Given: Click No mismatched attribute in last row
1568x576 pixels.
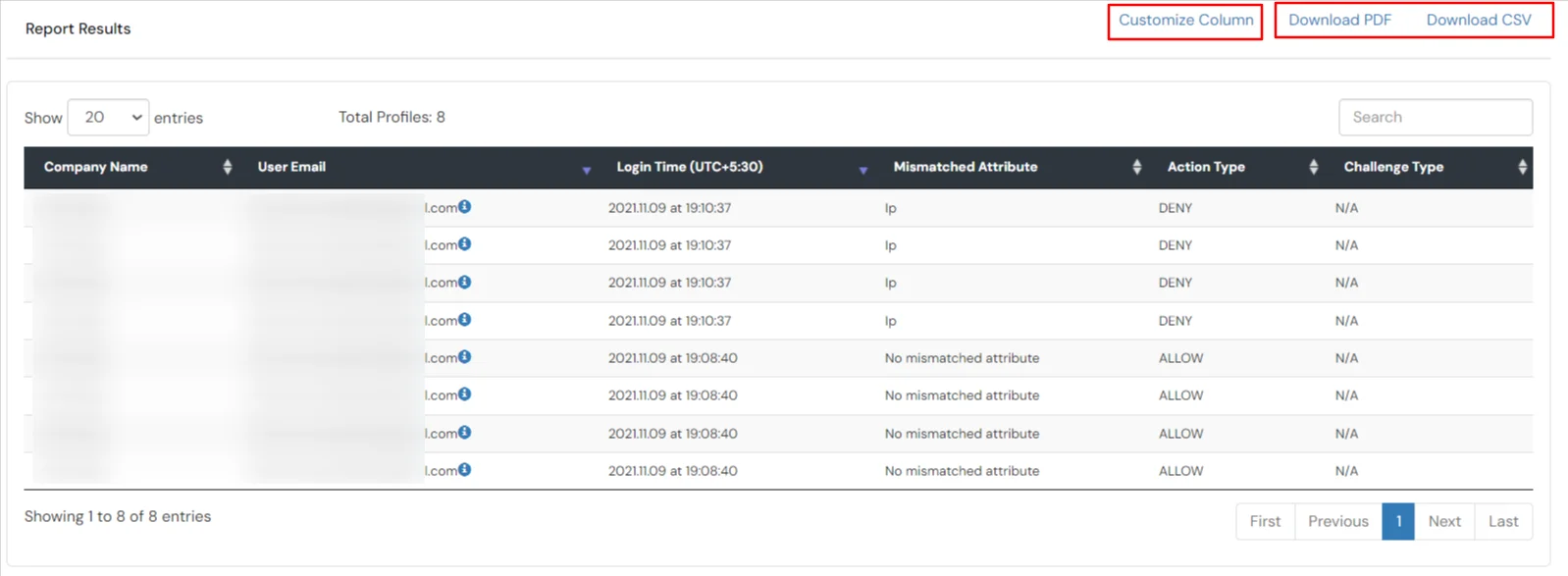Looking at the screenshot, I should coord(962,471).
